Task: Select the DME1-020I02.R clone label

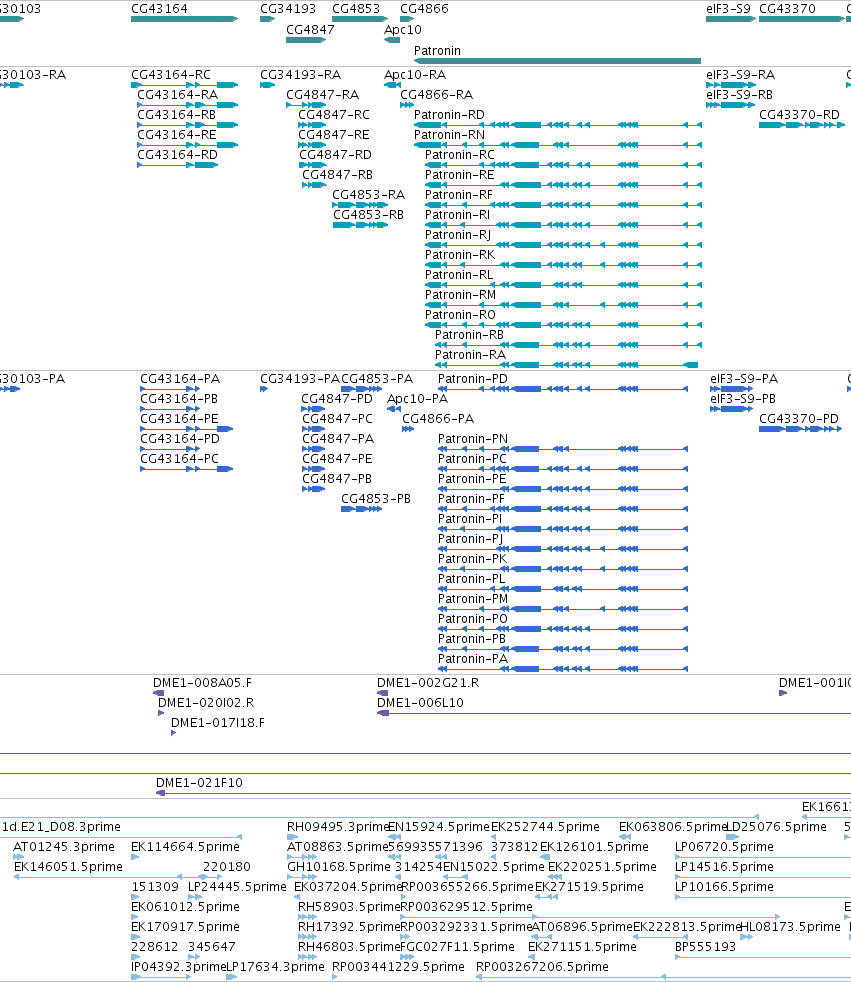Action: [206, 703]
